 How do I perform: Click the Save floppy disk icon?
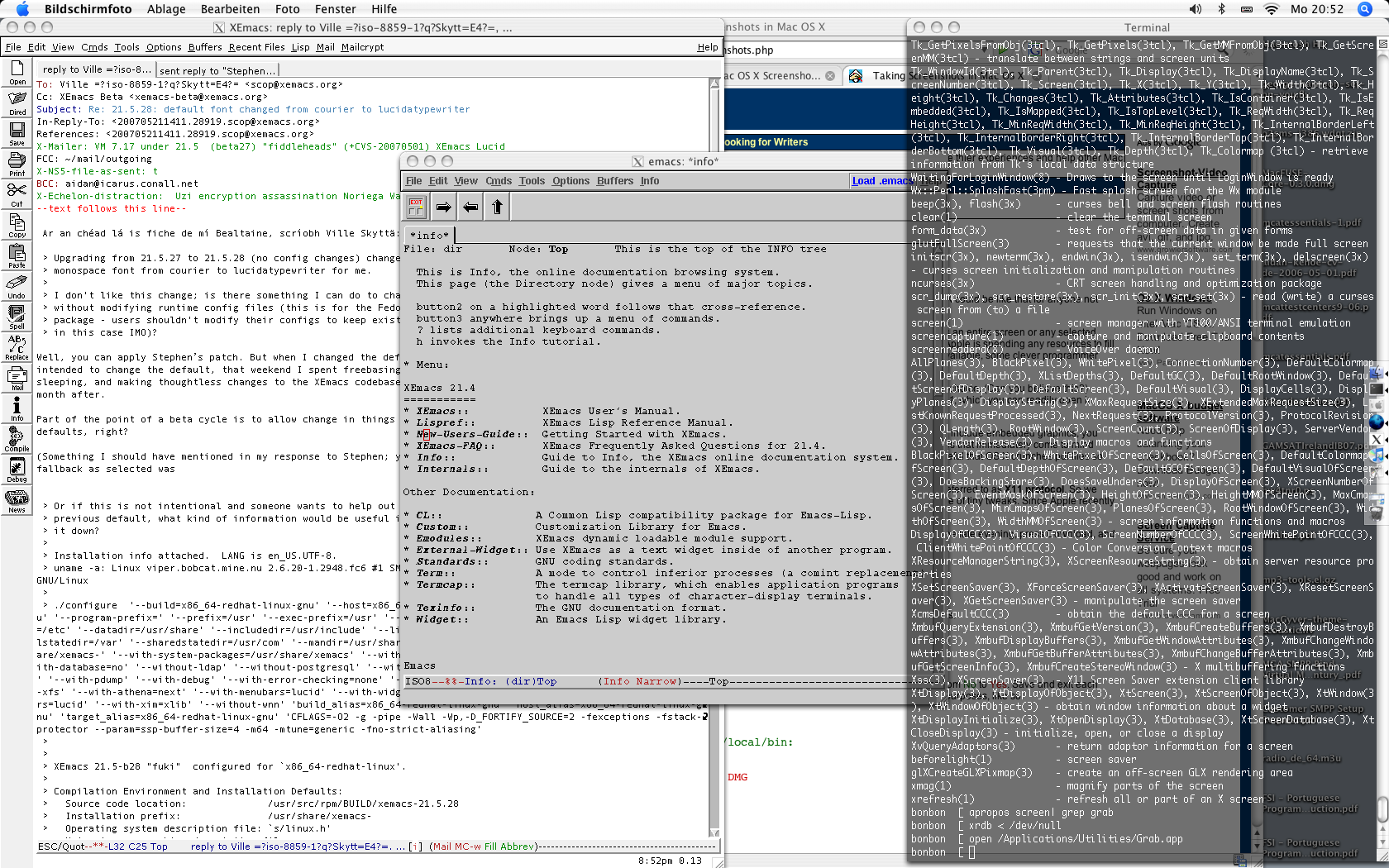click(x=17, y=134)
